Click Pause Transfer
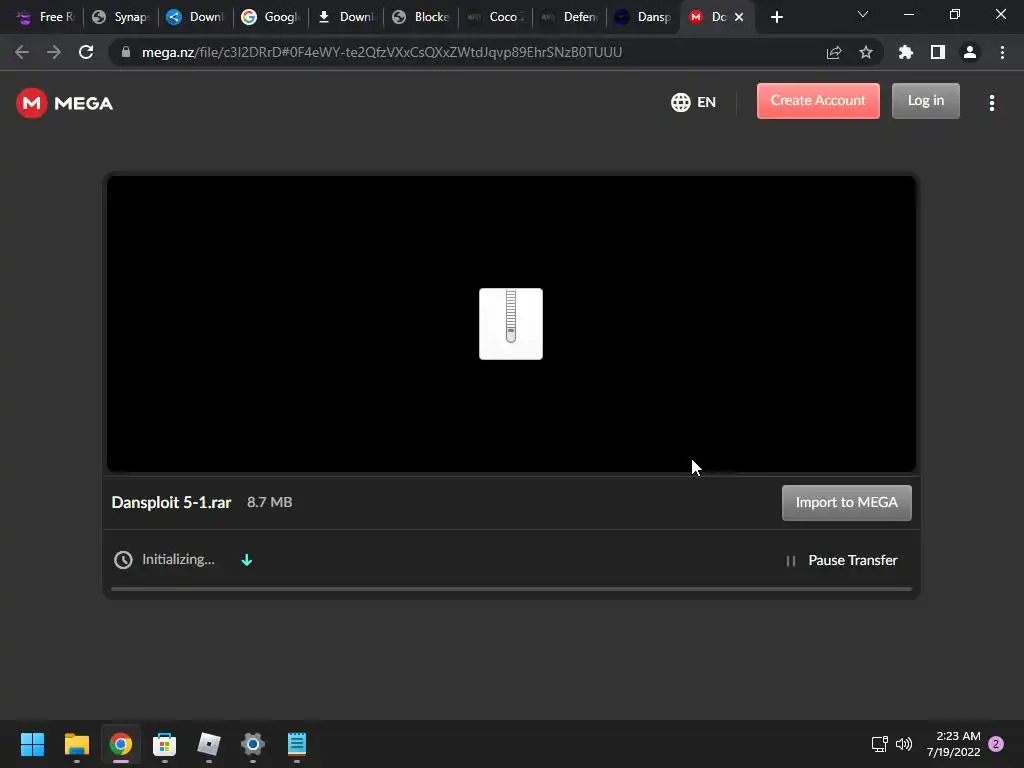1024x768 pixels. click(852, 560)
